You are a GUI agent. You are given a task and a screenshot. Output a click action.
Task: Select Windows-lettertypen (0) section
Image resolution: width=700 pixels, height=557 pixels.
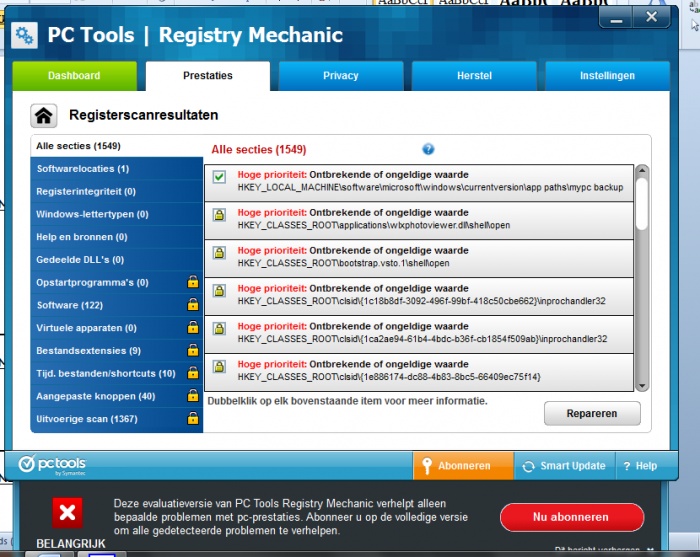point(117,214)
